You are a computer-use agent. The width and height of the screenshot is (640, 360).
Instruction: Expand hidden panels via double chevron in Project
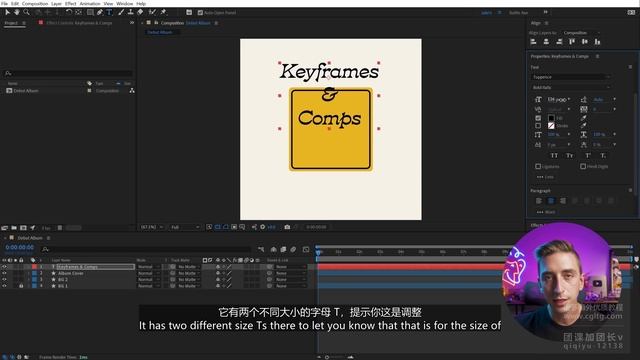132,23
